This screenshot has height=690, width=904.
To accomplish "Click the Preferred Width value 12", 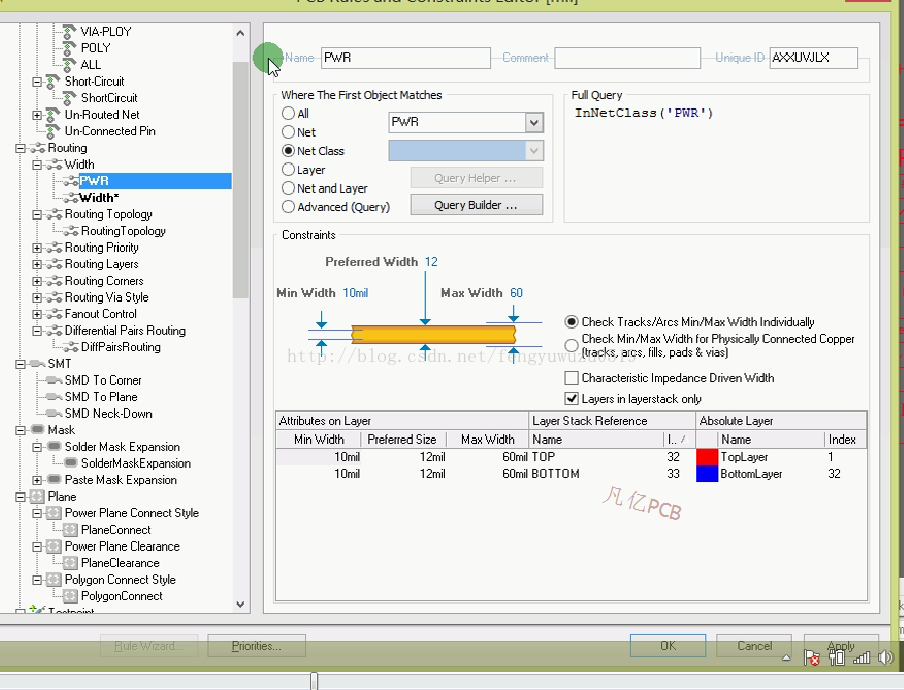I will pyautogui.click(x=431, y=262).
